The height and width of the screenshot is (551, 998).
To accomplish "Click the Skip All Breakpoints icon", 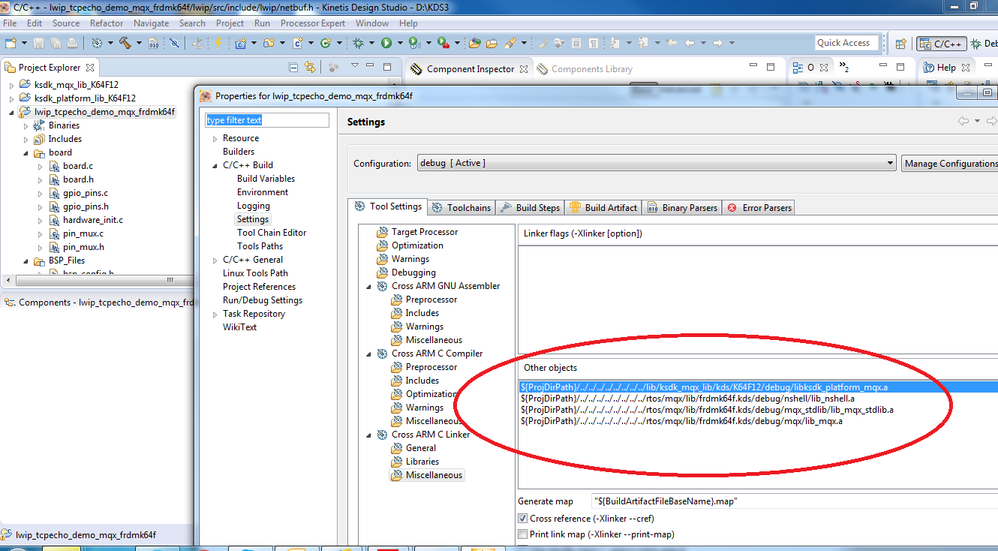I will point(174,43).
